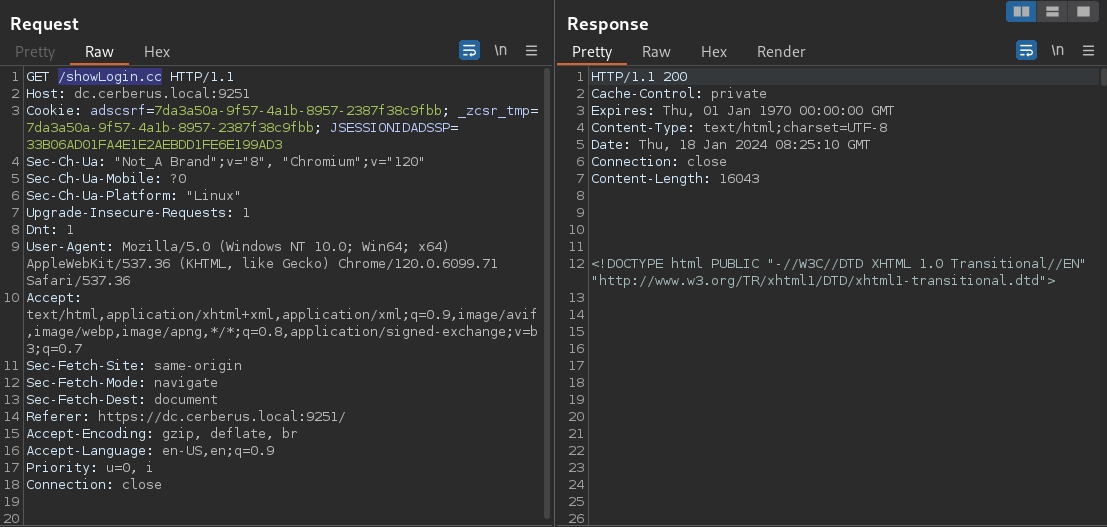Switch Request view to Raw tab

100,52
